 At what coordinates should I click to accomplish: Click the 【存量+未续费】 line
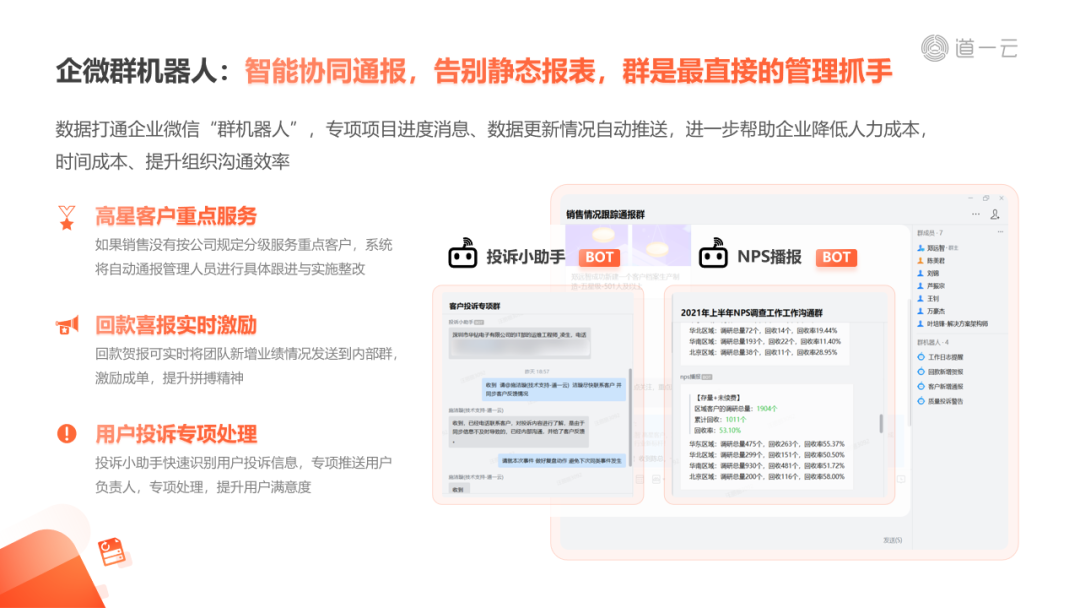coord(718,397)
